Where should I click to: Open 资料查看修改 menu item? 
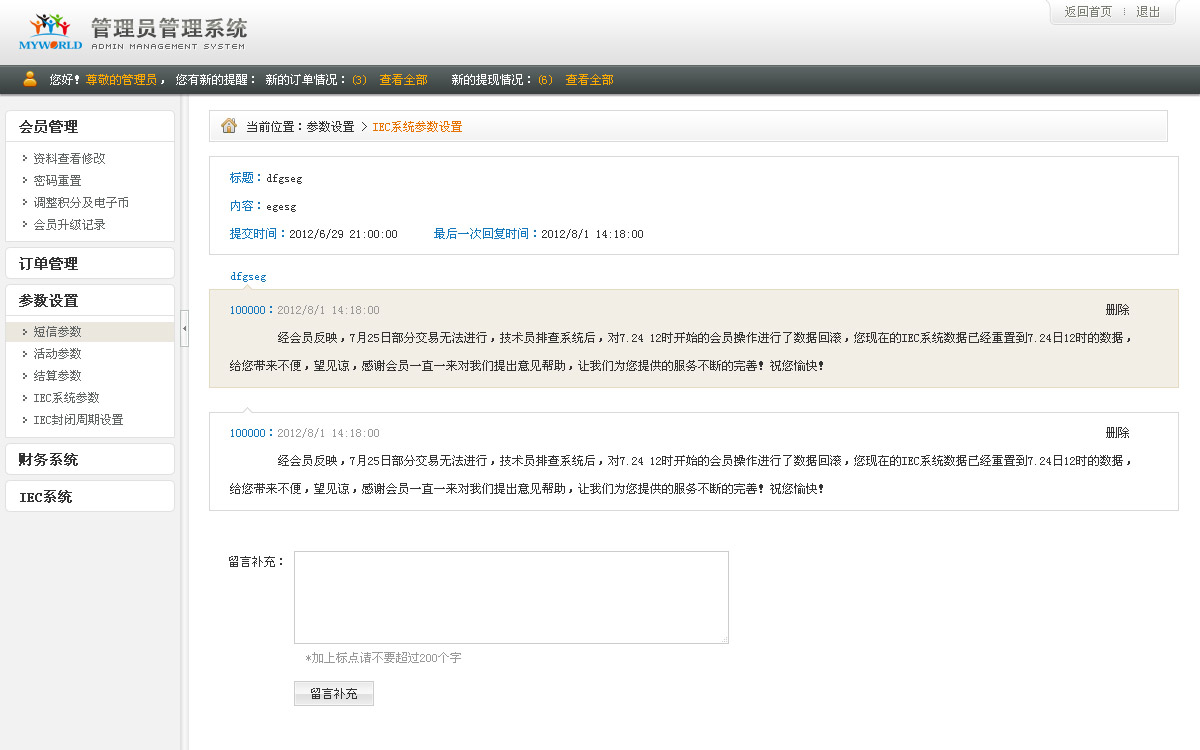pyautogui.click(x=69, y=158)
